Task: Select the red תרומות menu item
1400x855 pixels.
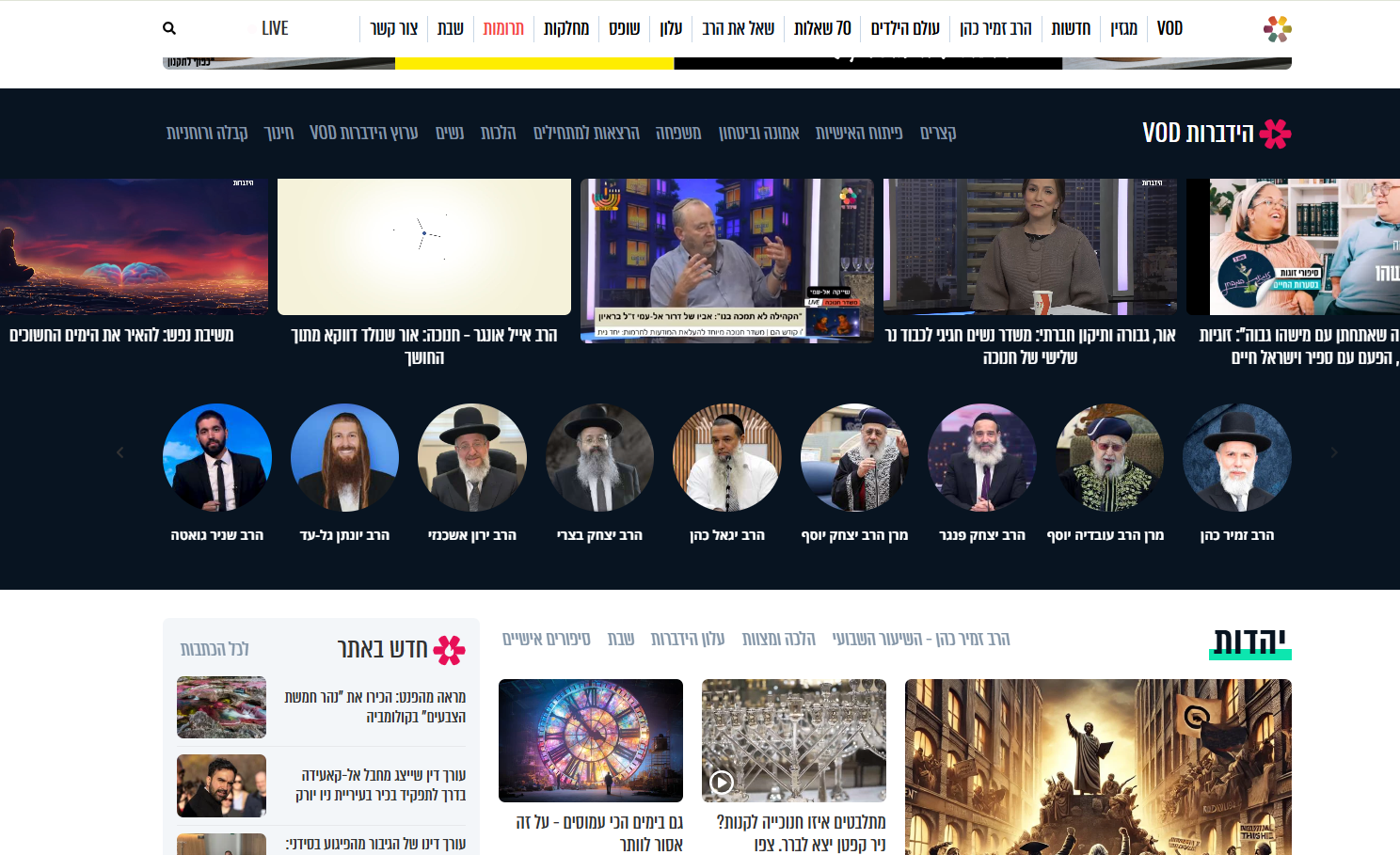Action: (x=503, y=28)
